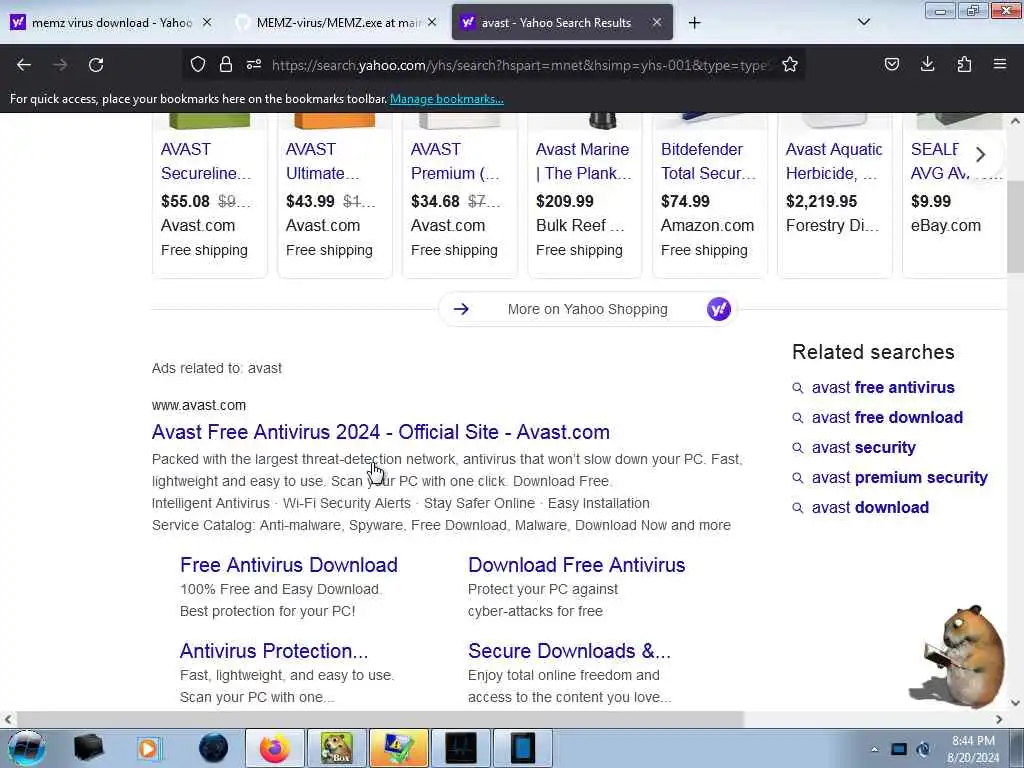Switch to memz virus download tab
The width and height of the screenshot is (1024, 768).
[x=111, y=23]
